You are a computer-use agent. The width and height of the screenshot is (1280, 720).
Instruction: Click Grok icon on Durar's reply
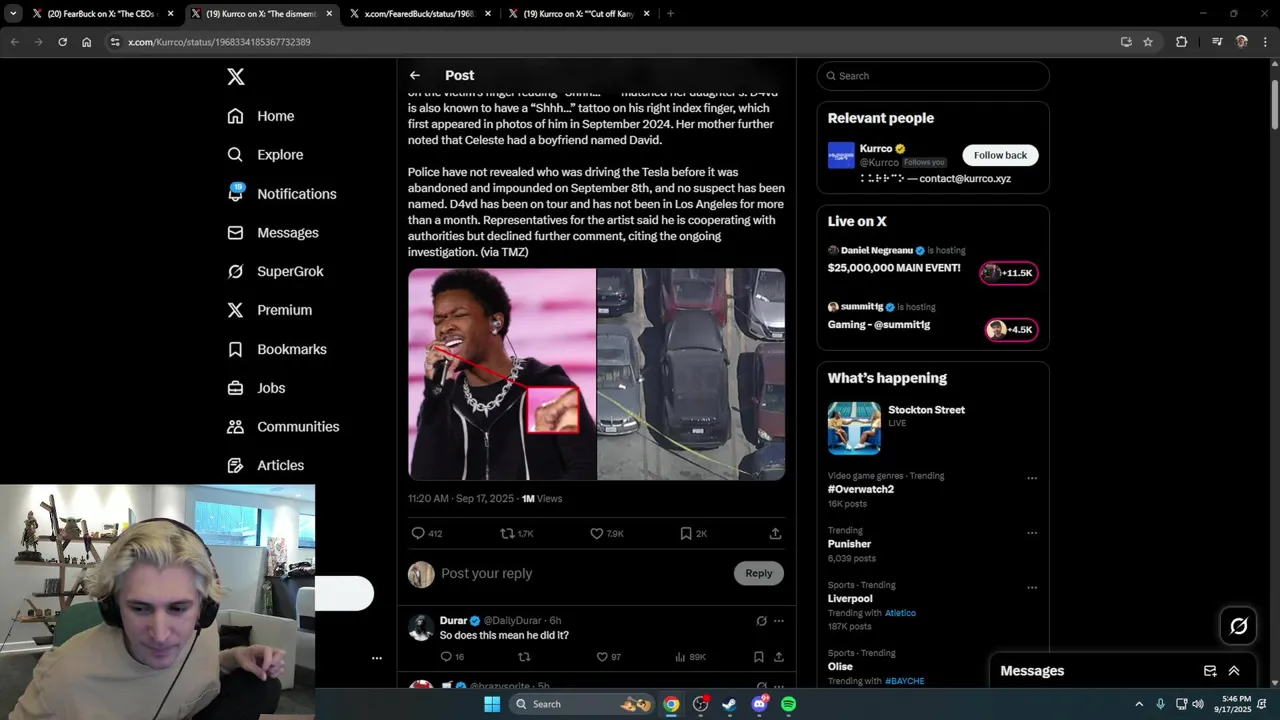pos(761,621)
